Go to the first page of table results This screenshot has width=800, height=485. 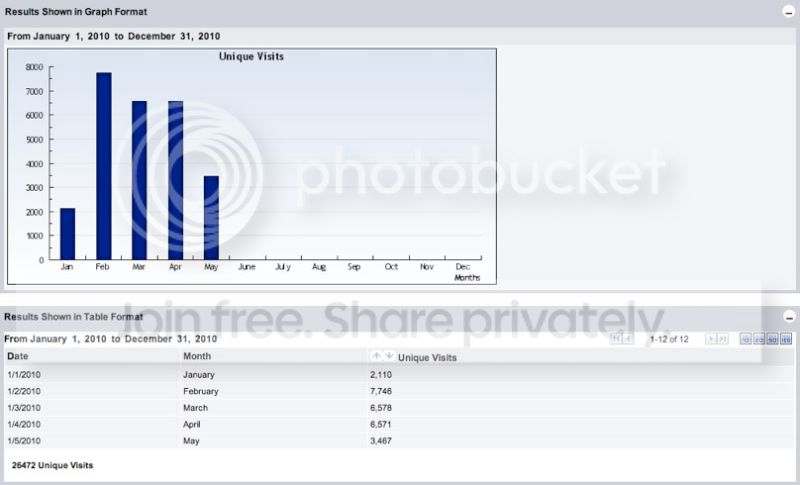click(x=616, y=339)
